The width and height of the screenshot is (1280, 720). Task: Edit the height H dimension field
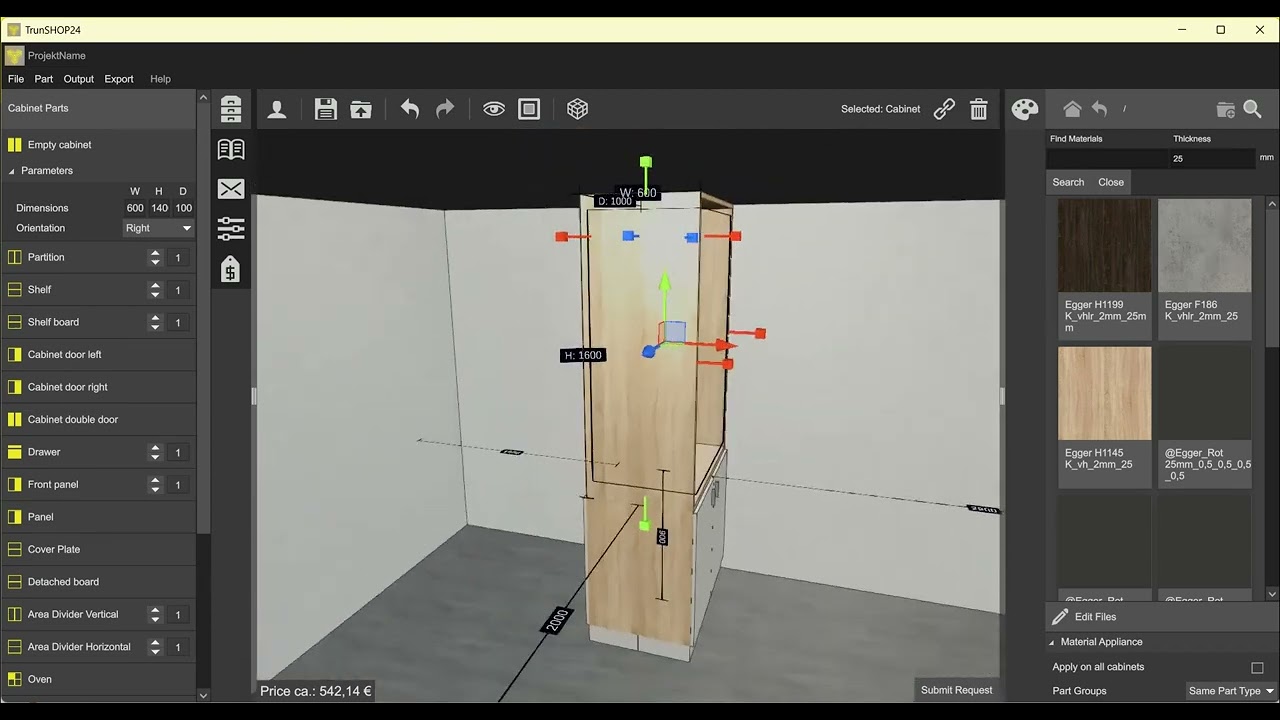click(x=159, y=208)
